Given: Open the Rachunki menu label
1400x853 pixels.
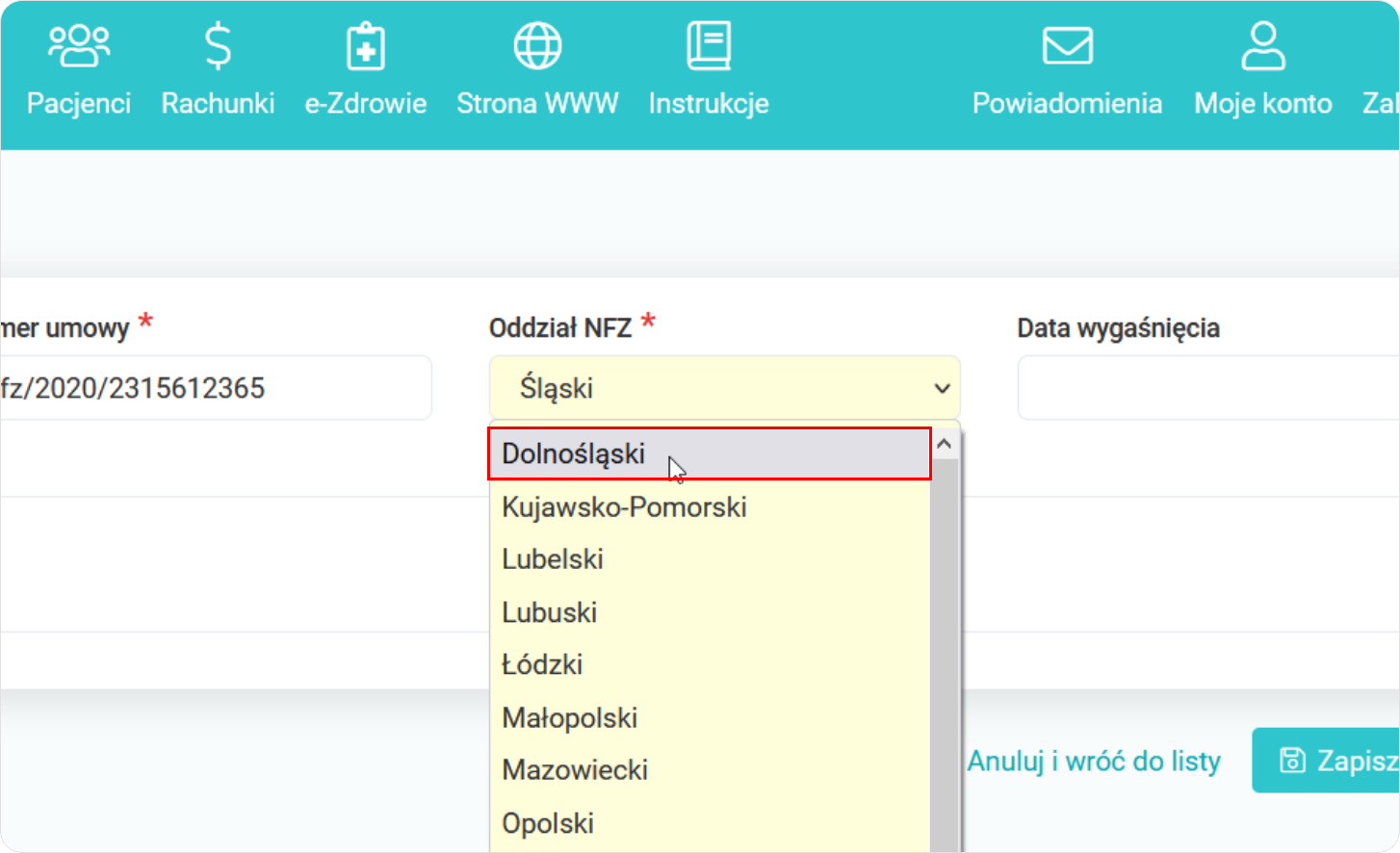Looking at the screenshot, I should 218,103.
